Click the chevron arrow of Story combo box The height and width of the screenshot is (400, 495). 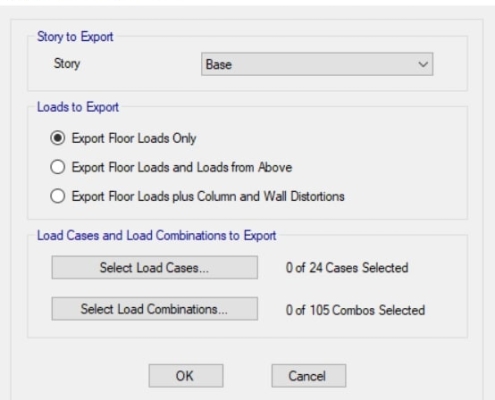(x=423, y=64)
